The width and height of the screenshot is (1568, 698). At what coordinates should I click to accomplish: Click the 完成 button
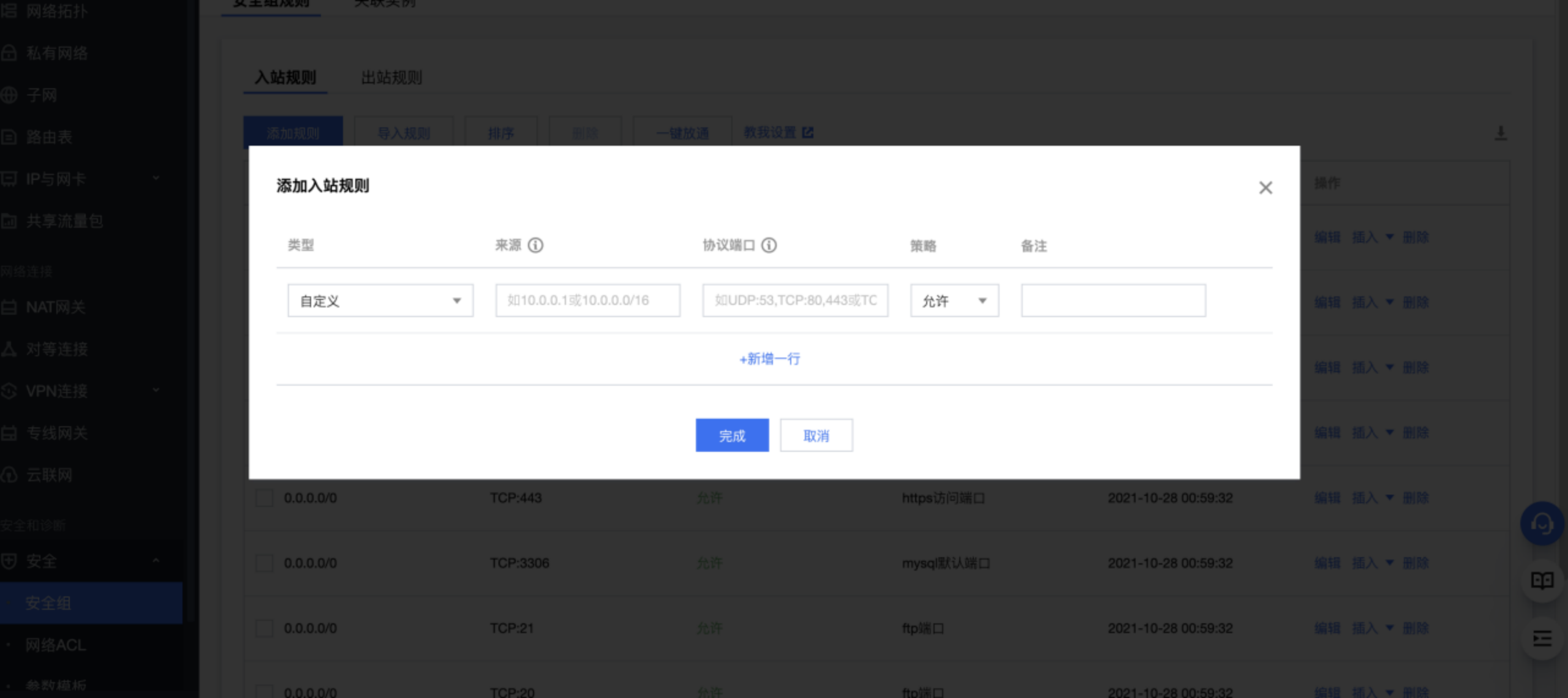tap(732, 435)
